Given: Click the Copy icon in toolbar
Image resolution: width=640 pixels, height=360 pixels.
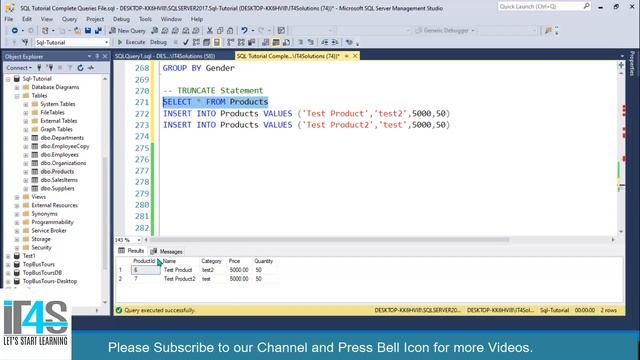Looking at the screenshot, I should tap(220, 31).
